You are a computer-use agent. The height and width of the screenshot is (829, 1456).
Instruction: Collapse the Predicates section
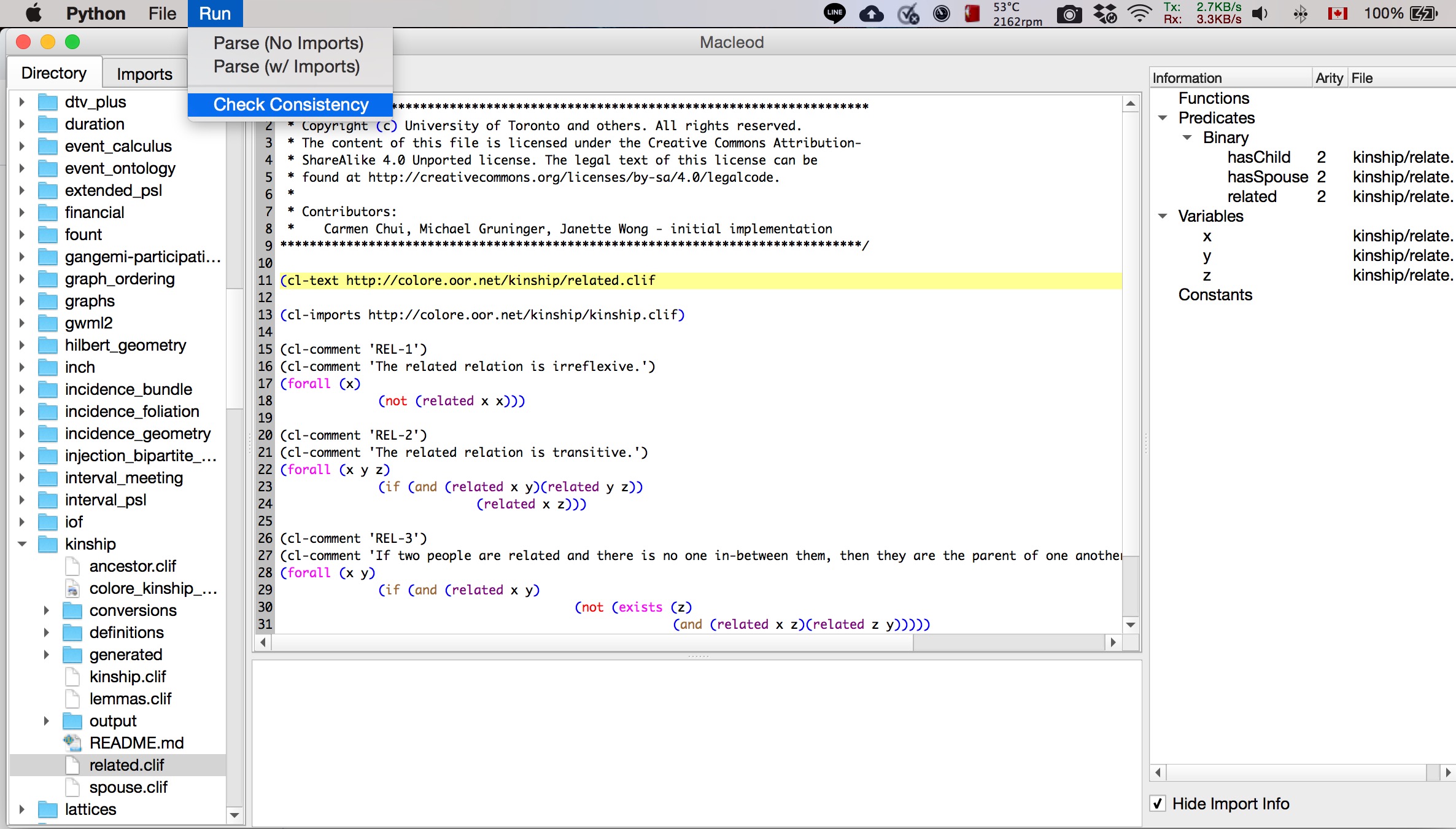click(1163, 118)
